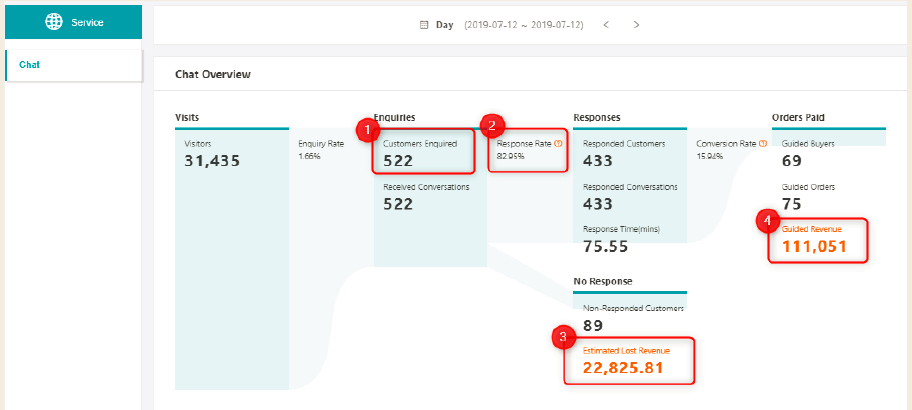This screenshot has height=410, width=912.
Task: Click the Response Time value 75.55
Action: click(x=605, y=247)
